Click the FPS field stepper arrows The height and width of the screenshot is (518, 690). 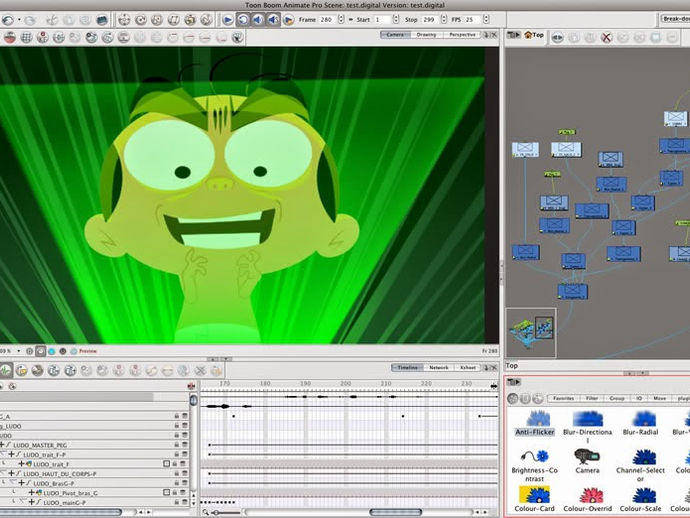(x=486, y=20)
